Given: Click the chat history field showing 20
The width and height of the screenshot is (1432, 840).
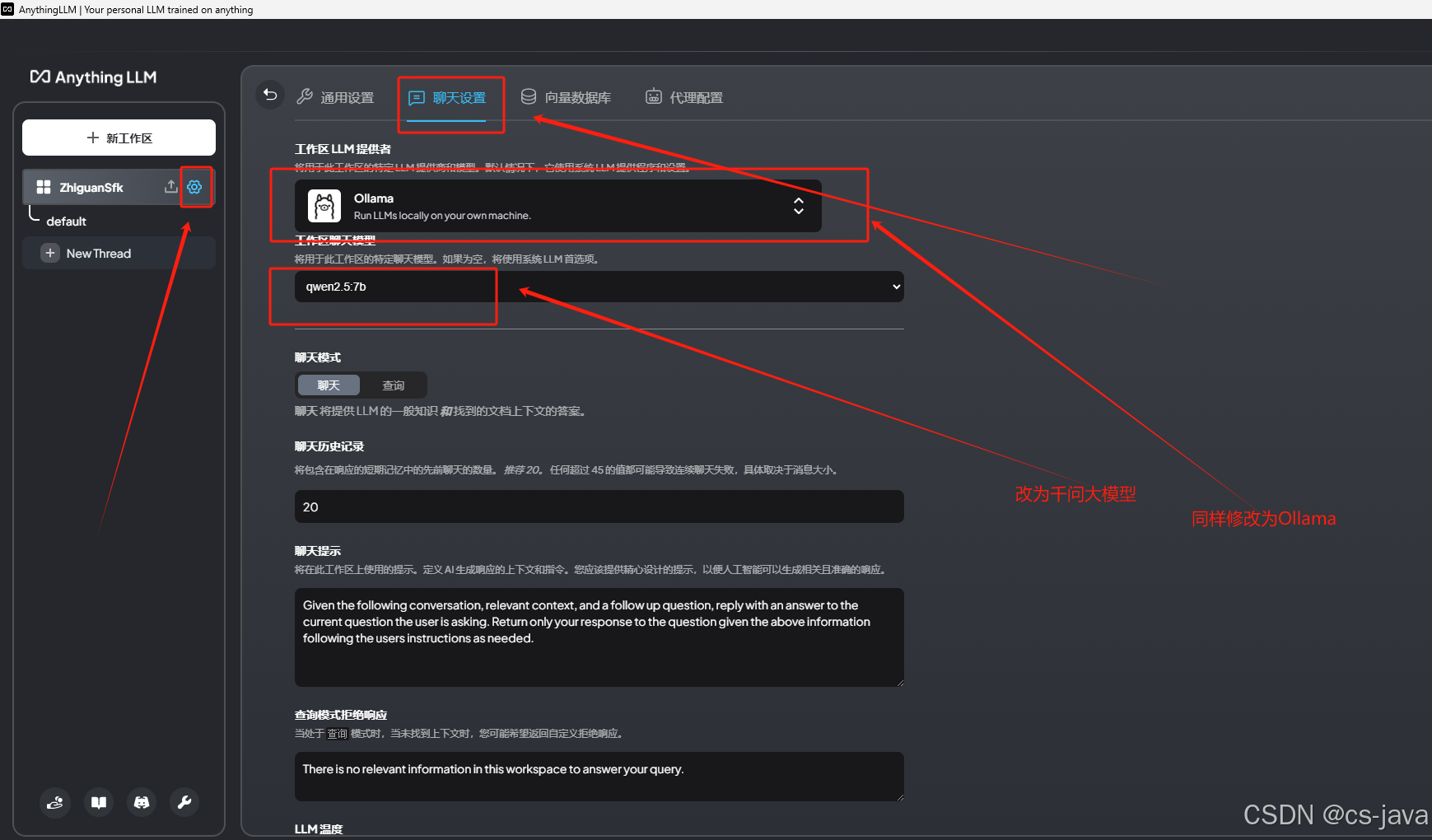Looking at the screenshot, I should (599, 506).
